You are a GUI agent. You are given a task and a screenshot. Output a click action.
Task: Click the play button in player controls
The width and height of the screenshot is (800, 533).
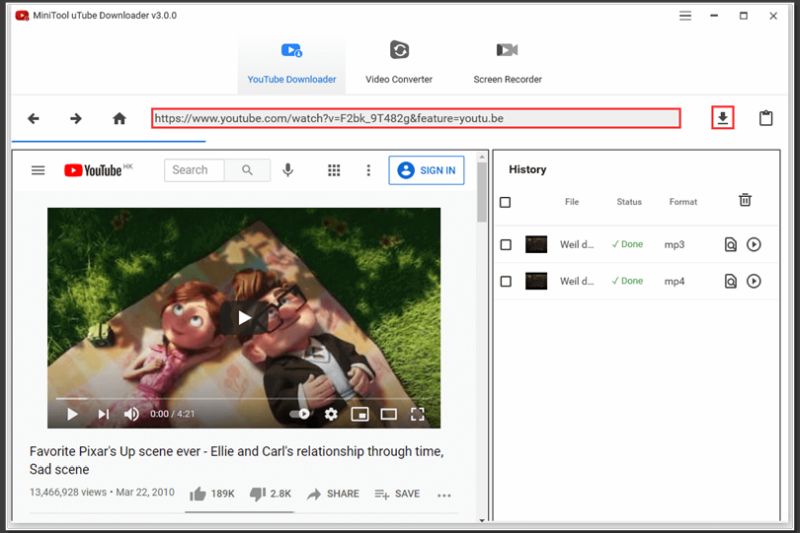point(72,414)
